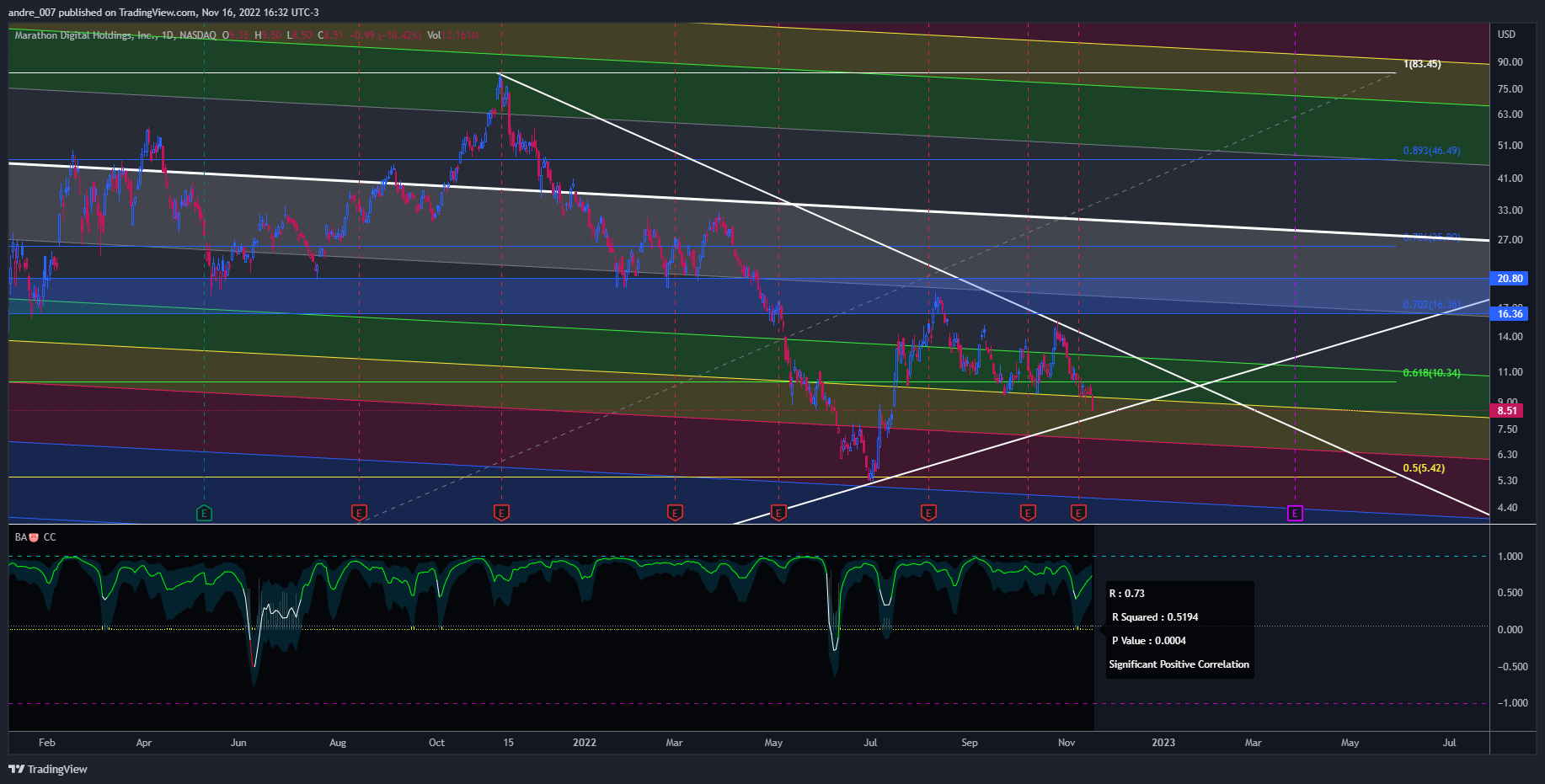1545x784 pixels.
Task: Click the 90.00 price scale value
Action: click(1510, 62)
